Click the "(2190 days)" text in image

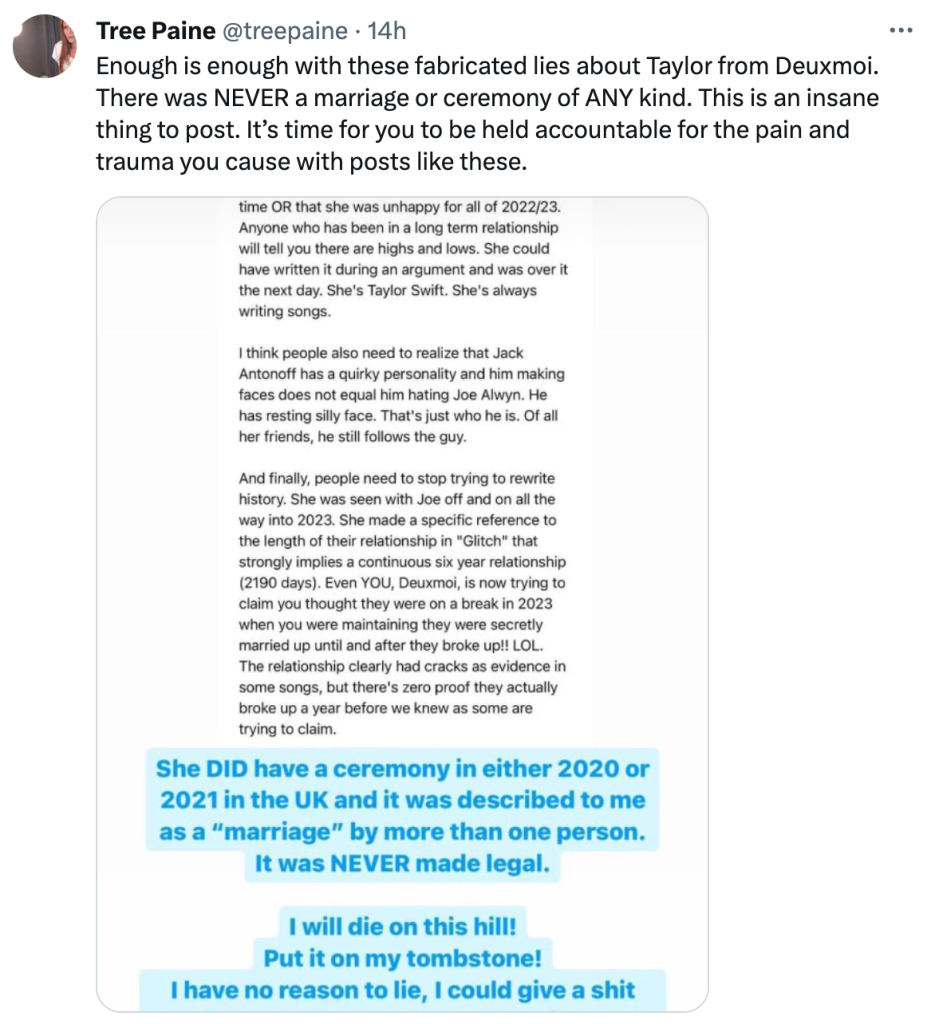coord(275,582)
